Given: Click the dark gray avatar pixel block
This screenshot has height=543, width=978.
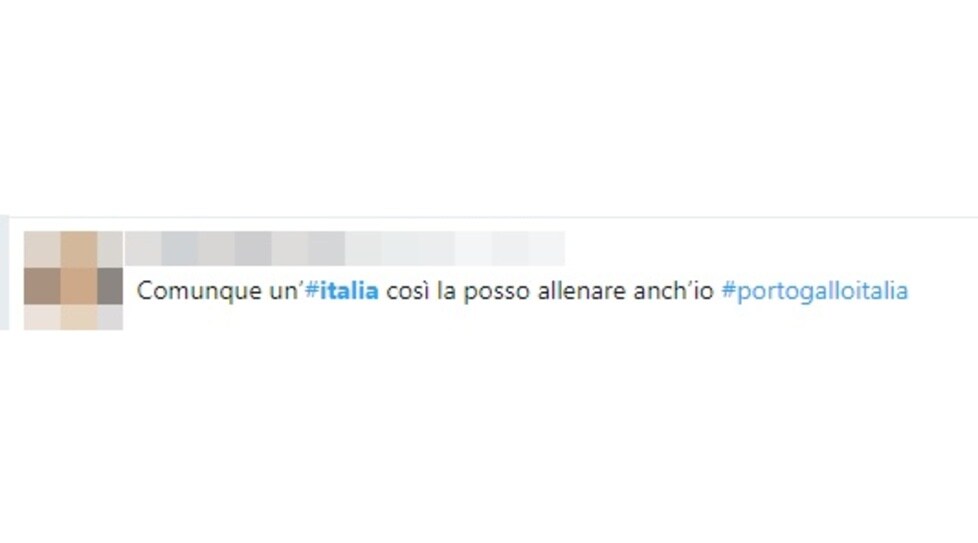Looking at the screenshot, I should (110, 286).
